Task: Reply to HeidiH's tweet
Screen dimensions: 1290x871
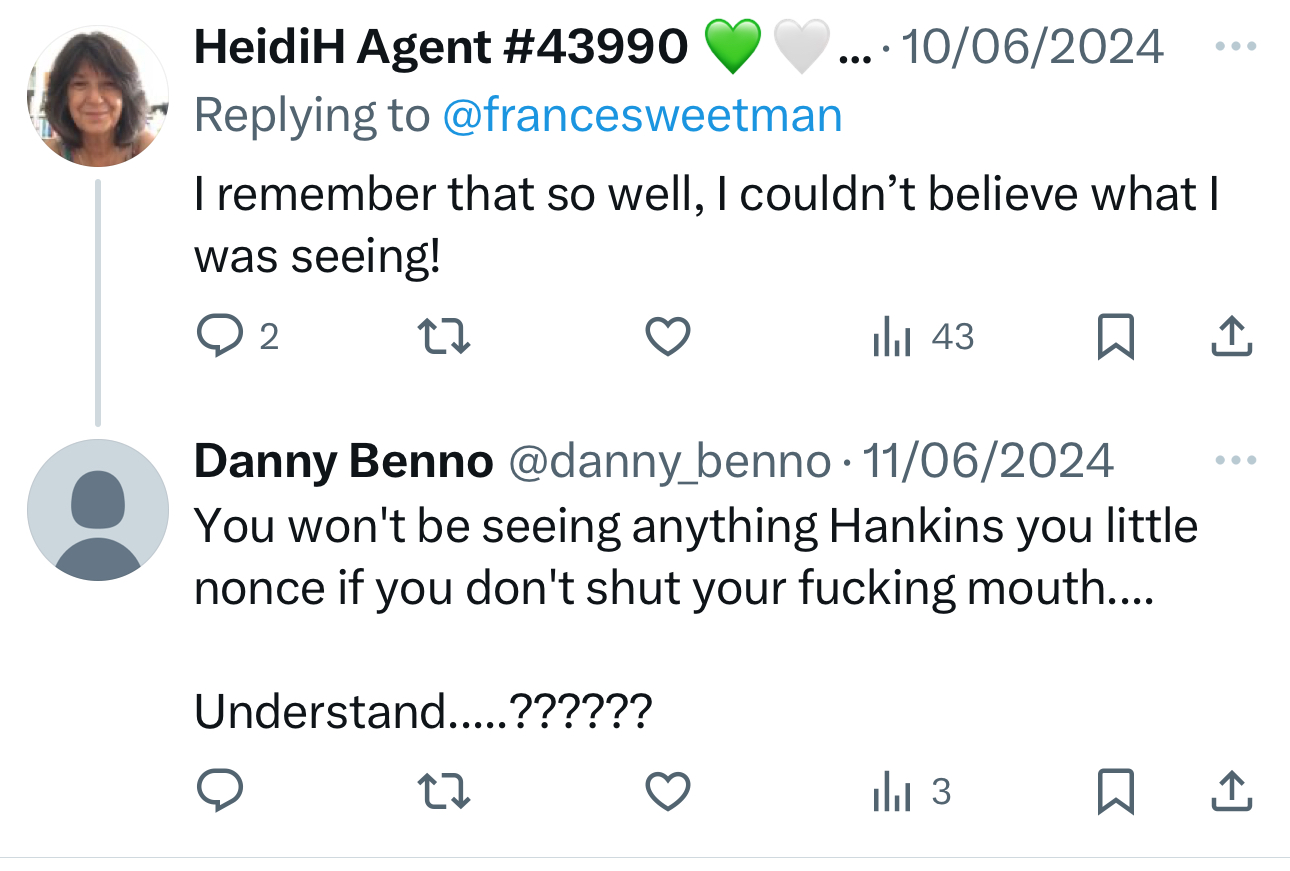Action: point(219,337)
